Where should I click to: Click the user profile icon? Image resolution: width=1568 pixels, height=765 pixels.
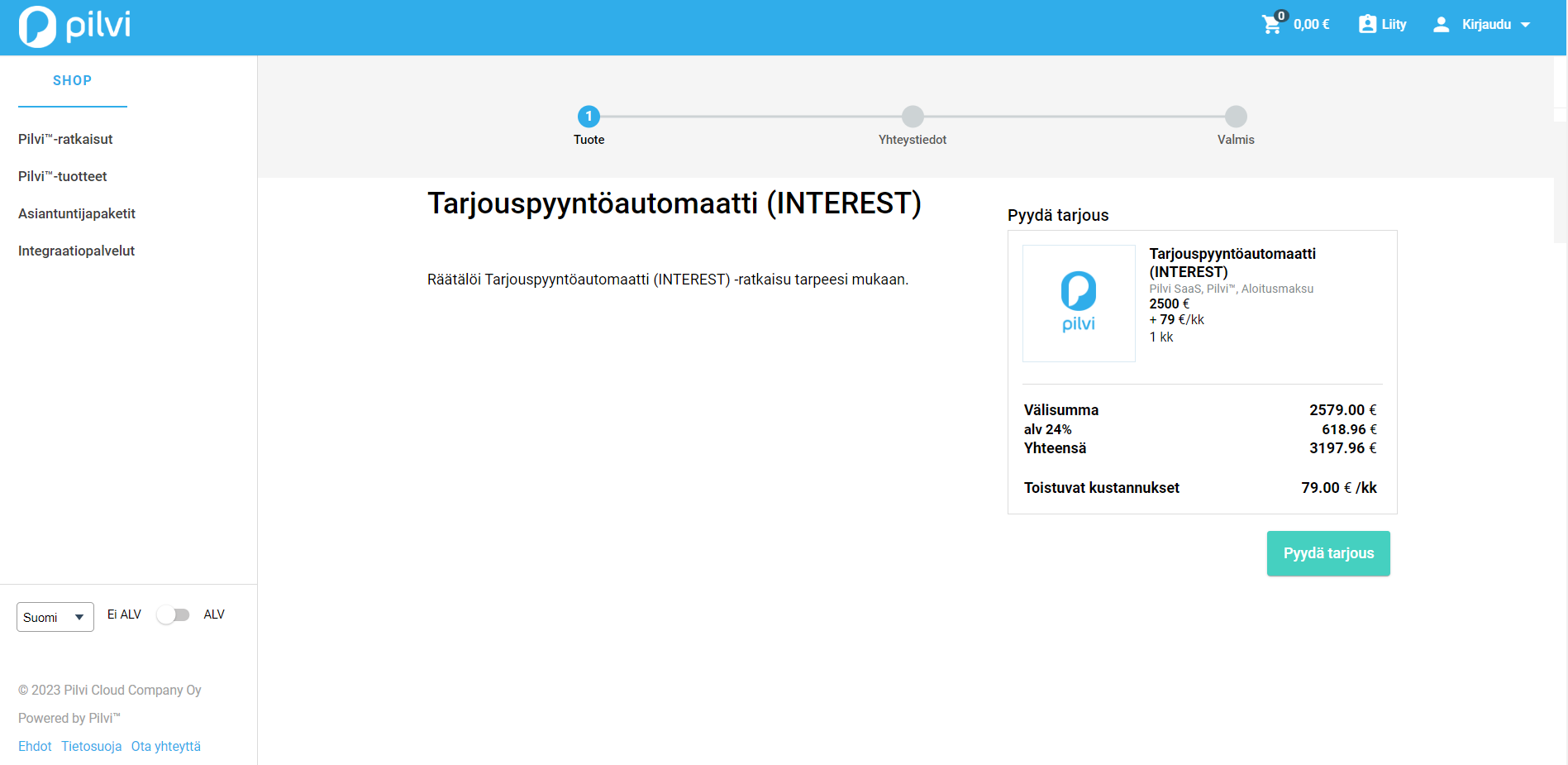pos(1442,25)
